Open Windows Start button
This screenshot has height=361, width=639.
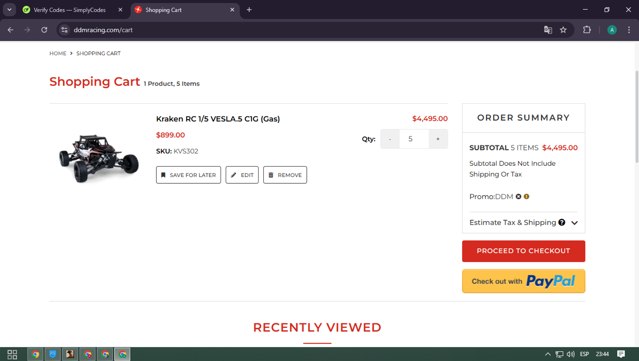pos(12,354)
